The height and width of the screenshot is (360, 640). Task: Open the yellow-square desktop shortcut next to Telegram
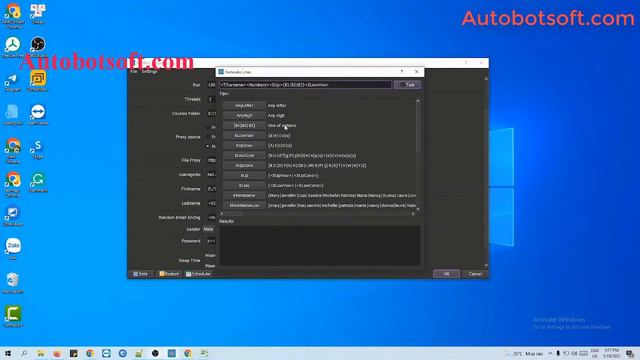point(38,81)
